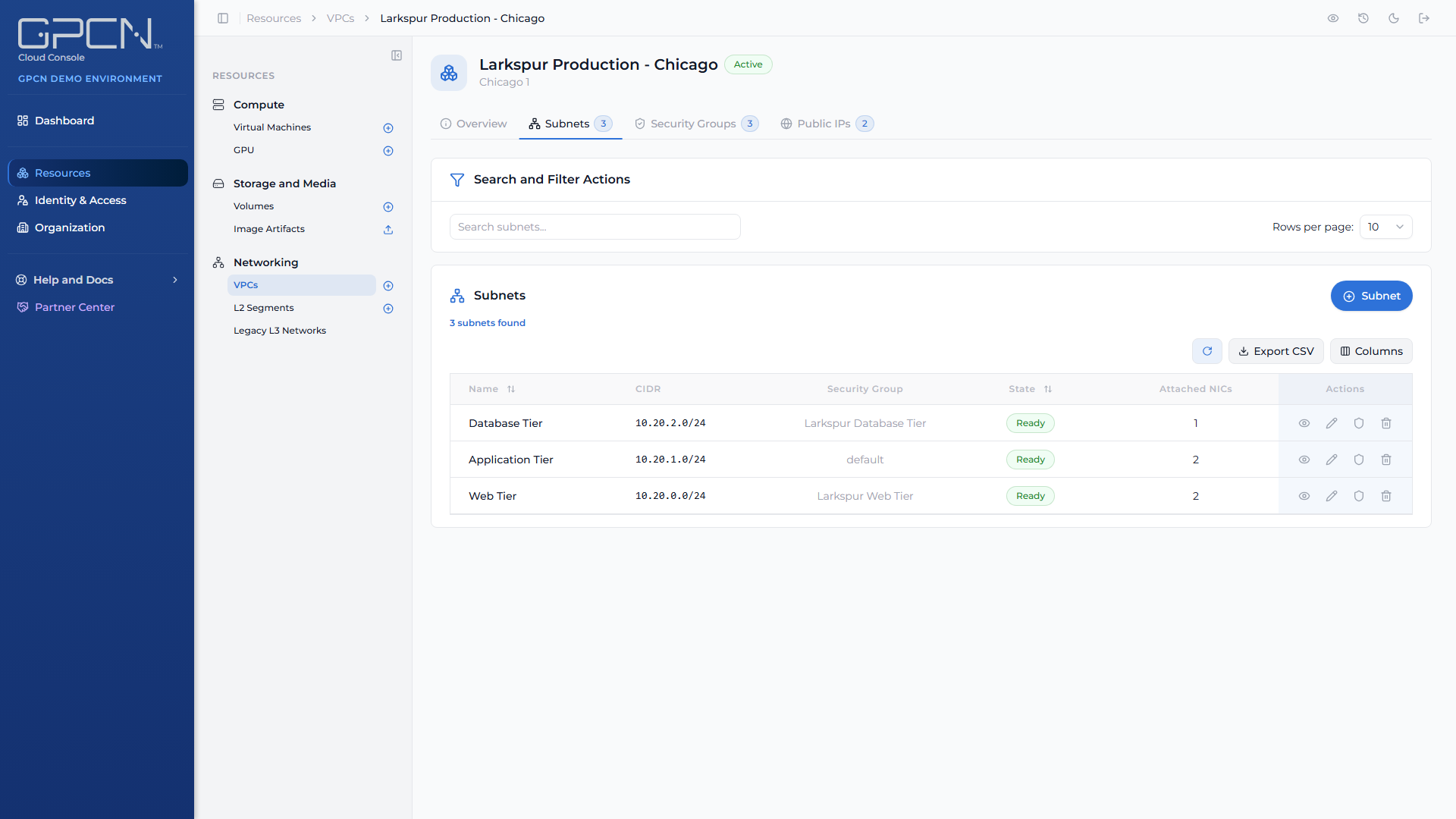This screenshot has height=819, width=1456.
Task: Open the history icon in top bar
Action: click(1363, 18)
